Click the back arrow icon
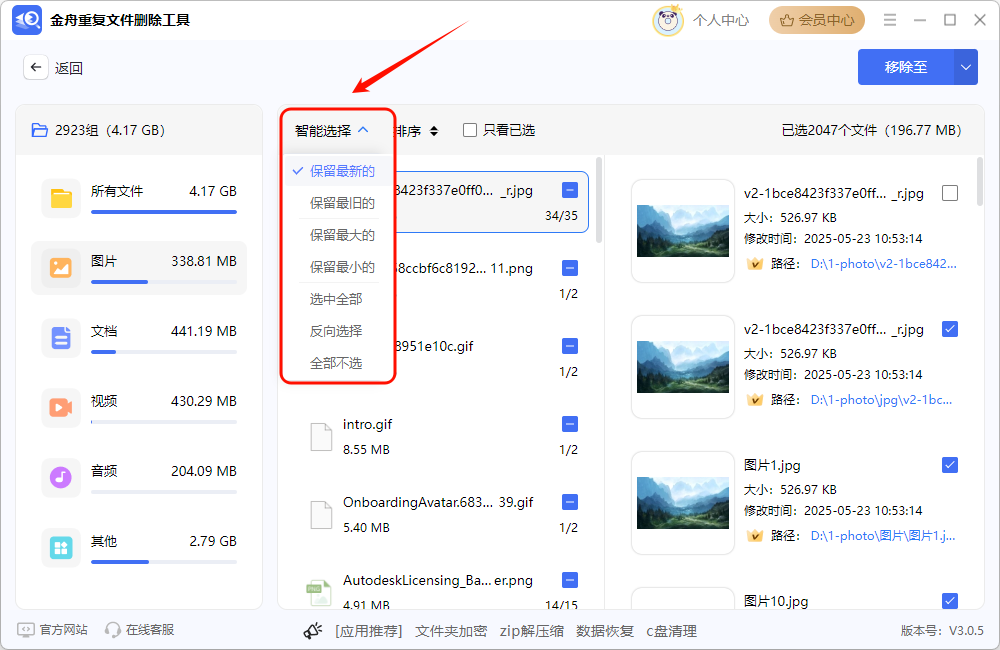Viewport: 1000px width, 650px height. point(36,67)
